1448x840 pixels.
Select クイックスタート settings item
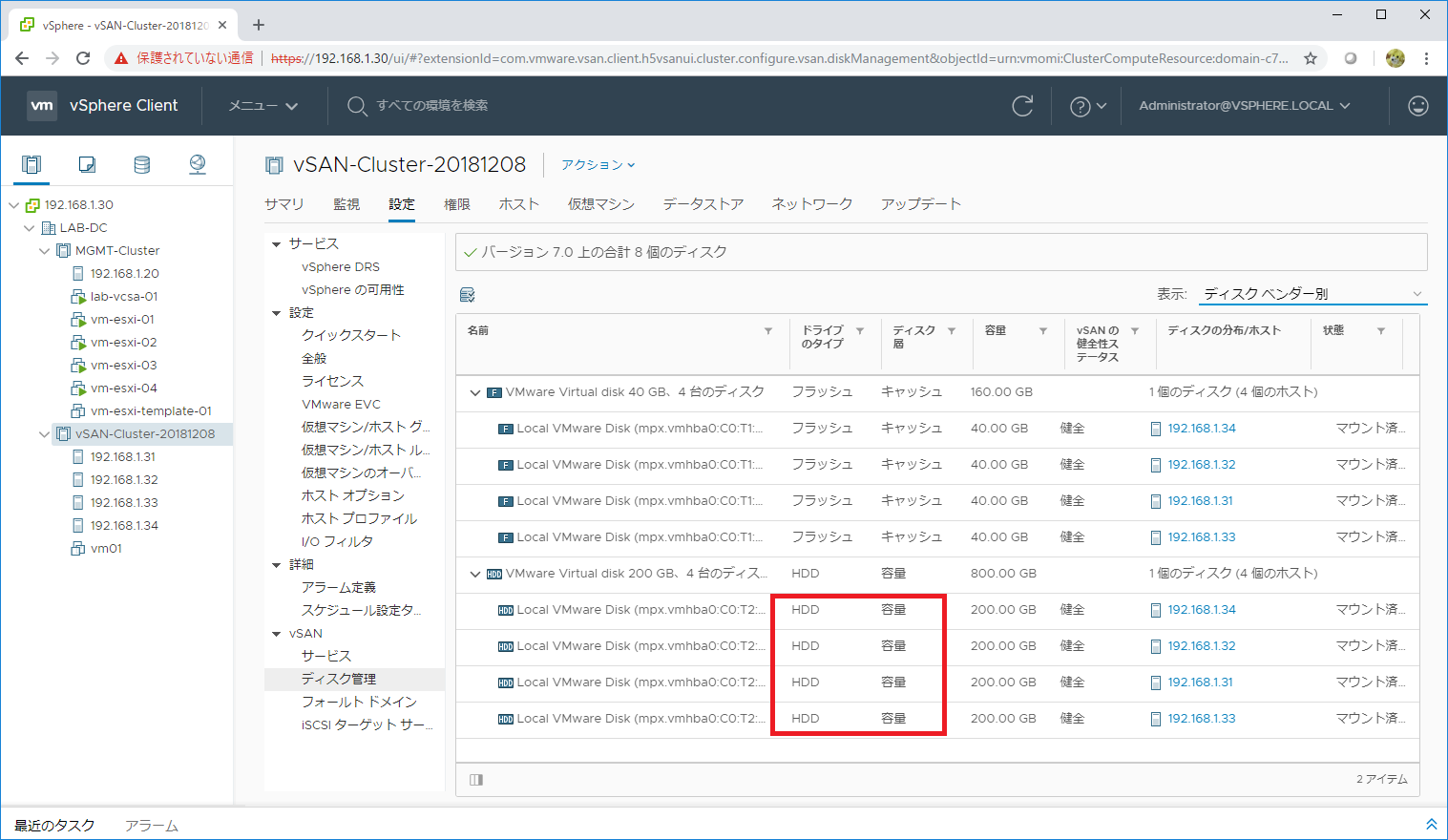coord(351,336)
